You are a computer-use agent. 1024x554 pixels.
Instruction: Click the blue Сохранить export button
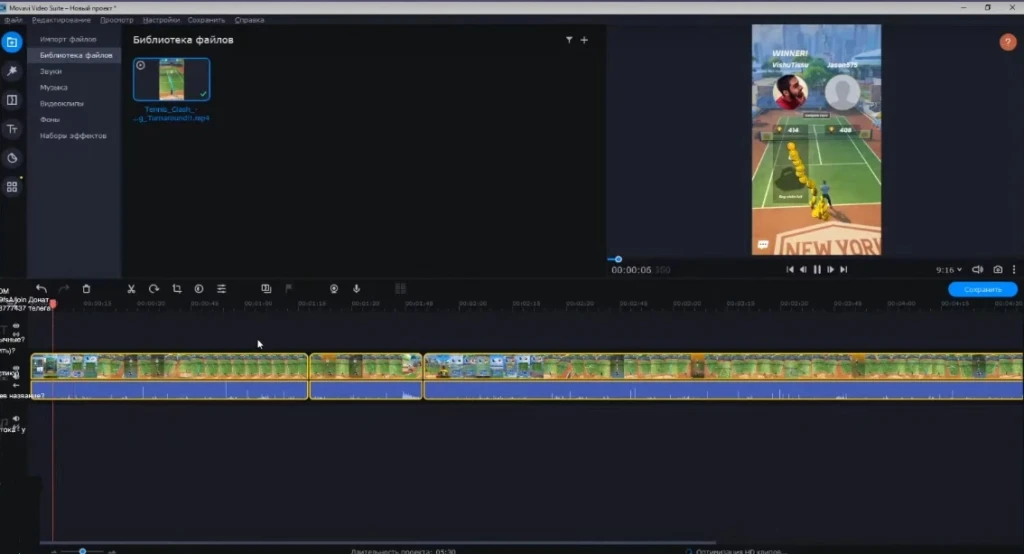pyautogui.click(x=982, y=289)
